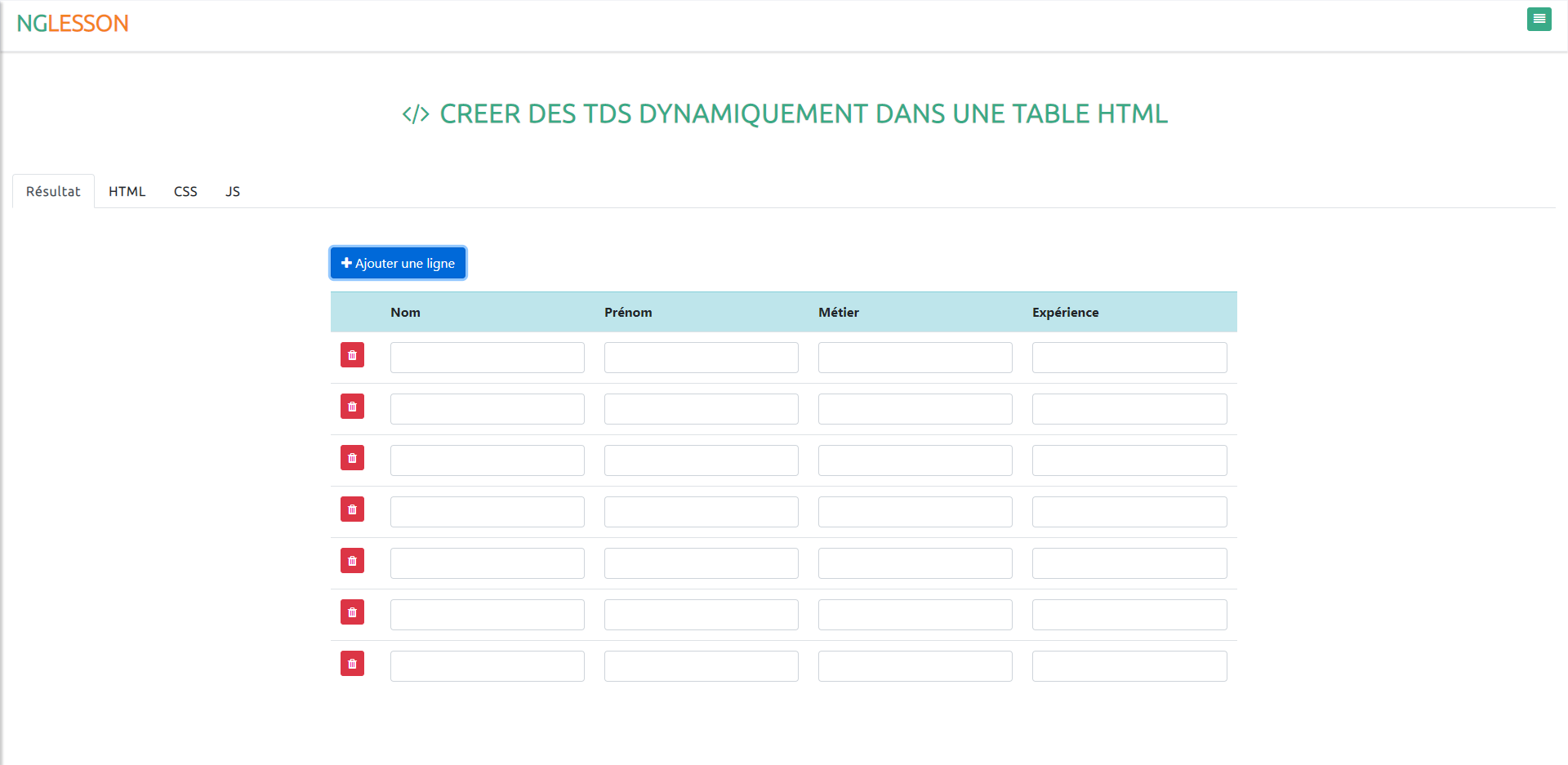Click the Métier field in the third row
Image resolution: width=1568 pixels, height=765 pixels.
914,460
